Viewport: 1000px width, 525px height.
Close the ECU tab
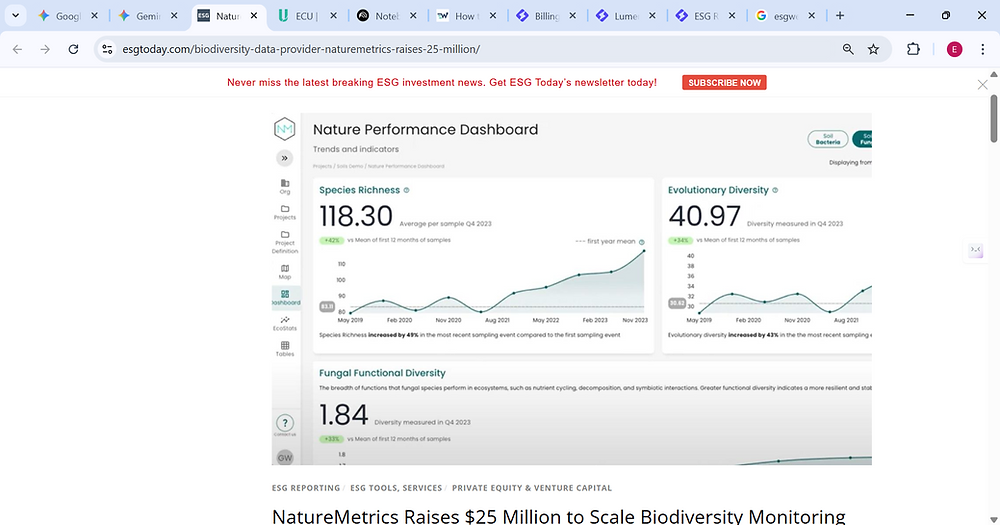pyautogui.click(x=333, y=16)
